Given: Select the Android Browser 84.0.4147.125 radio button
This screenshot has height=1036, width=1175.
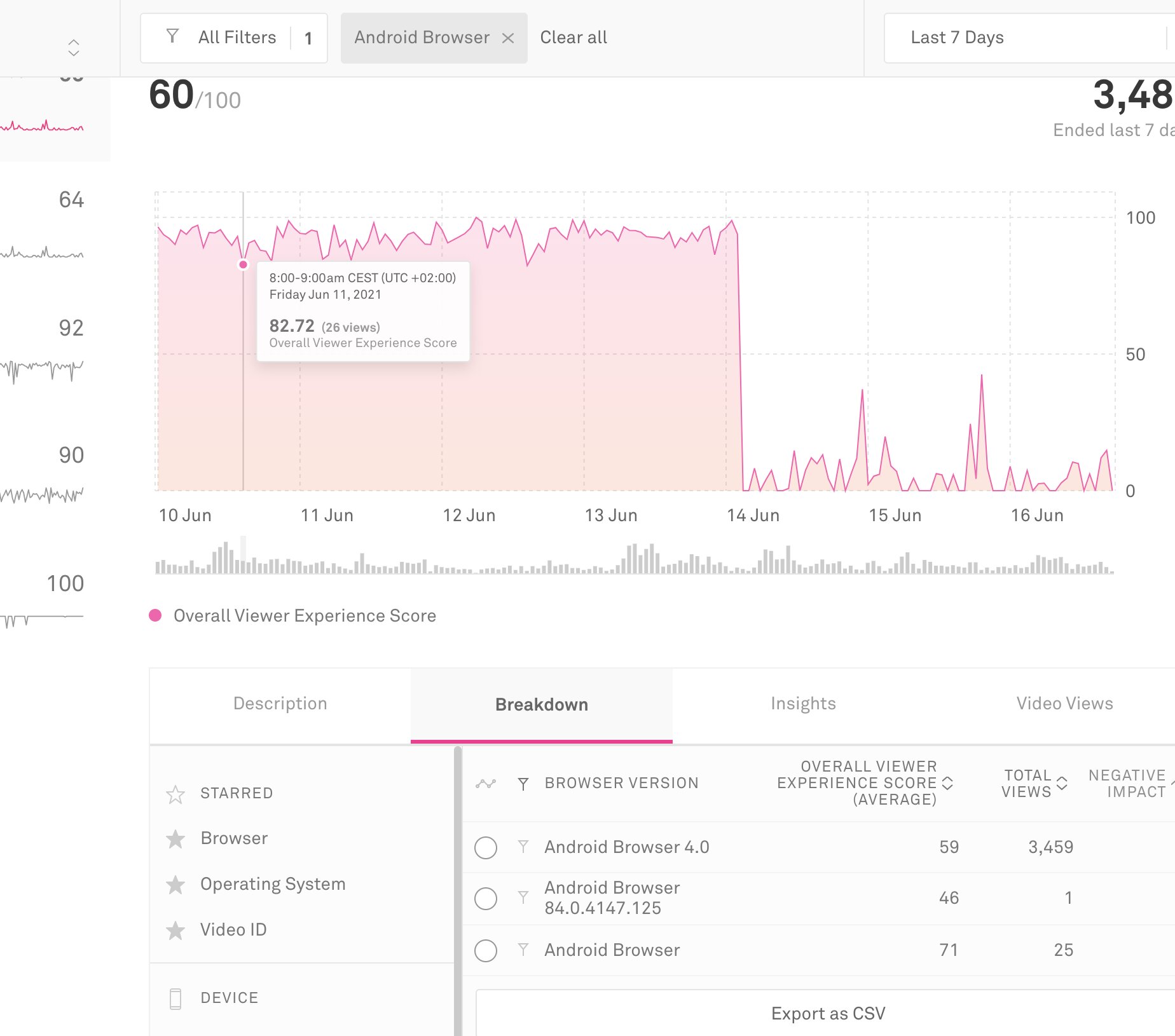Looking at the screenshot, I should click(486, 898).
